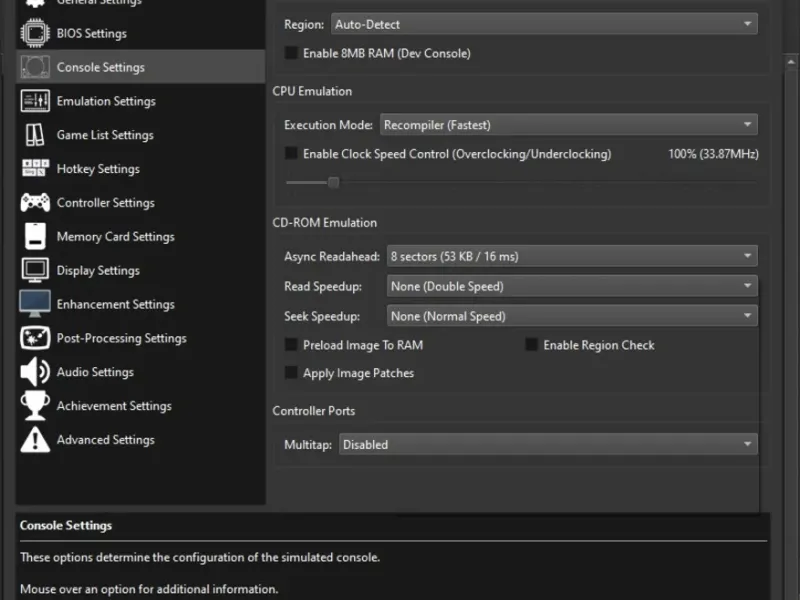
Task: Select Enhancement Settings in sidebar
Action: 115,304
